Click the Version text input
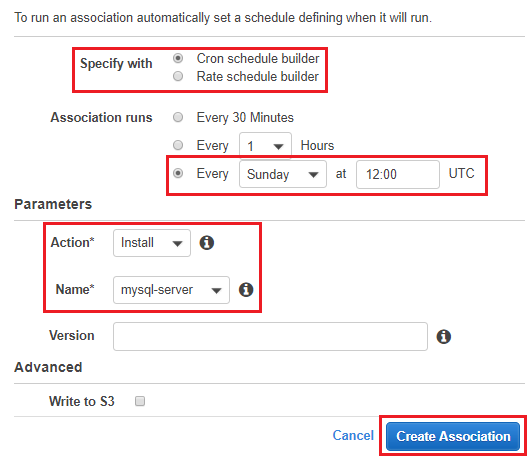The image size is (529, 456). pos(270,336)
